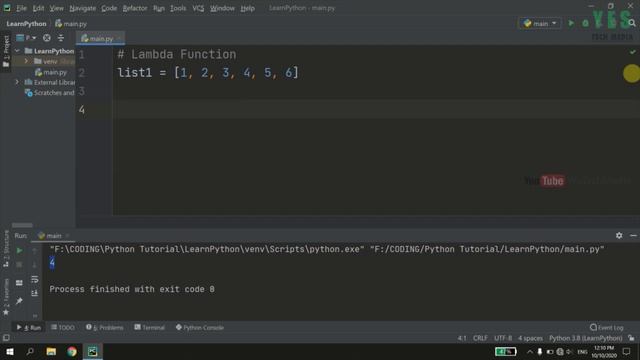Open the Code menu
This screenshot has height=360, width=640.
109,8
